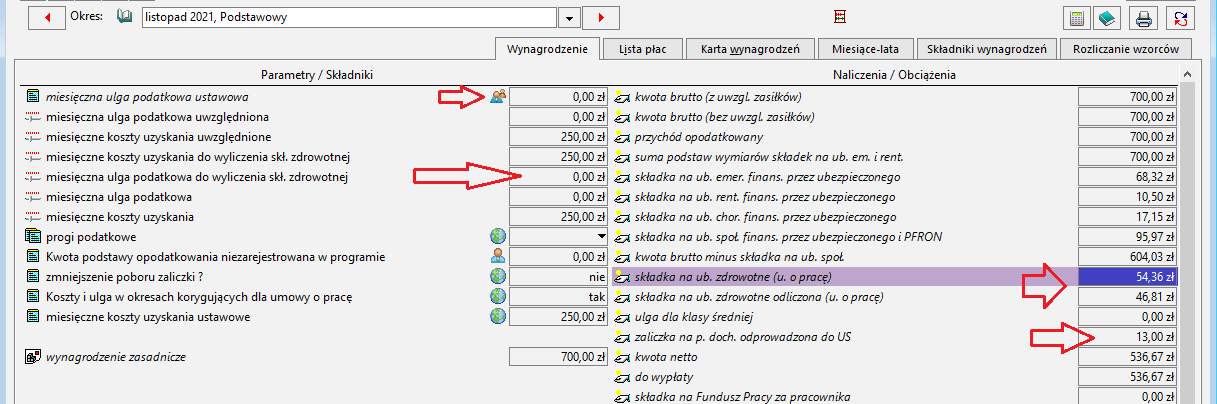Click the 'Naliczenia / Obciążenia' column header

pos(894,75)
